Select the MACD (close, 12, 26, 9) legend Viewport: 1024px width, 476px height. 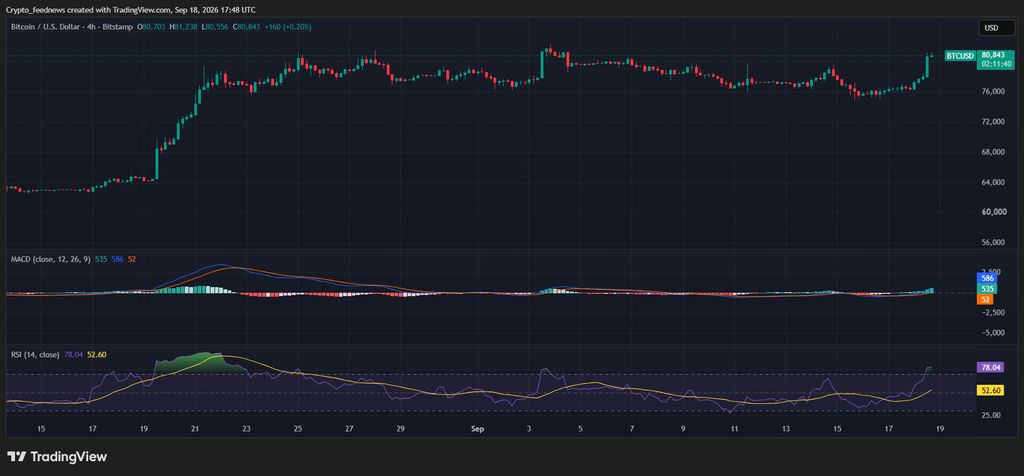click(x=51, y=259)
